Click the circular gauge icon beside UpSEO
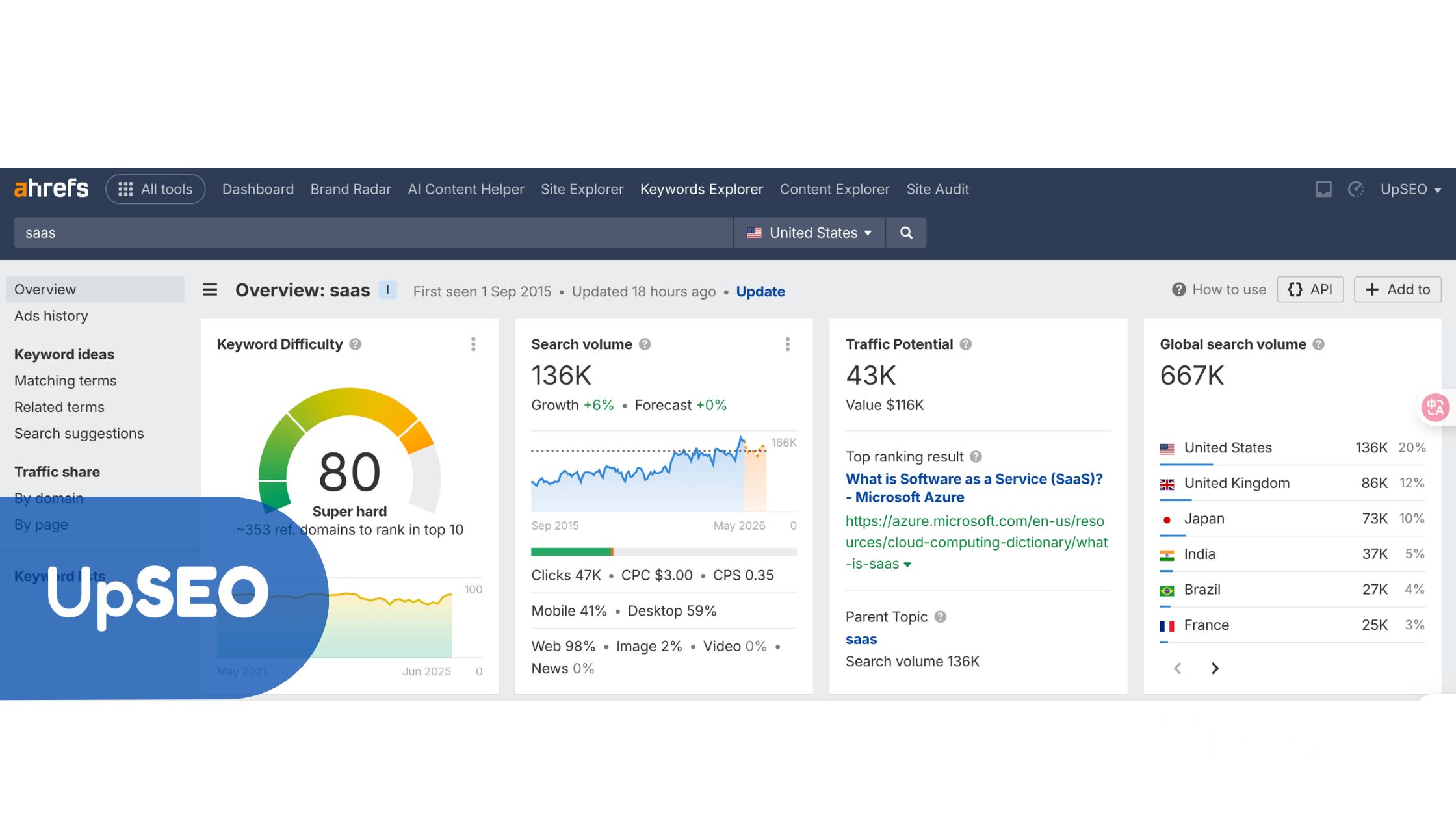This screenshot has width=1456, height=819. (1356, 189)
